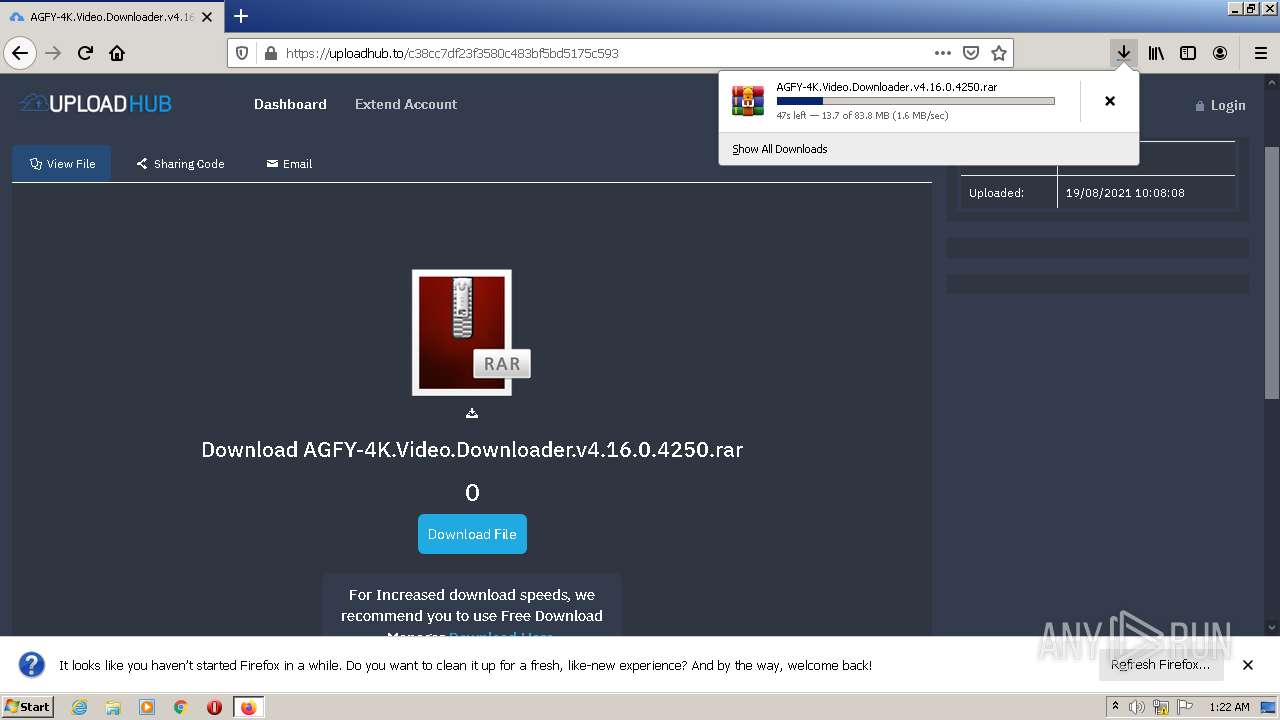The image size is (1280, 720).
Task: Open the Firefox hamburger menu
Action: pos(1260,53)
